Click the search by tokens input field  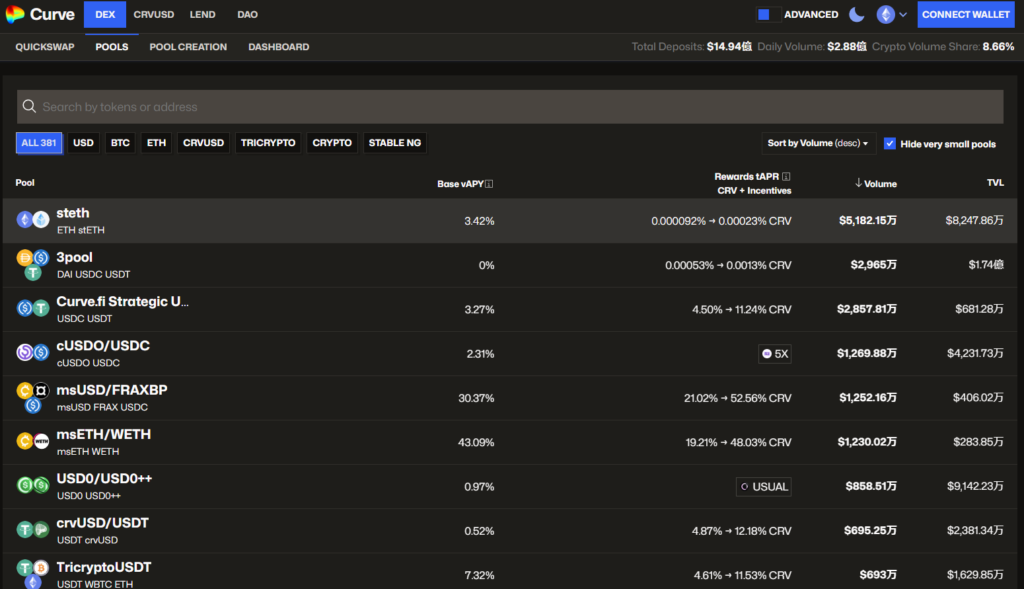(510, 106)
